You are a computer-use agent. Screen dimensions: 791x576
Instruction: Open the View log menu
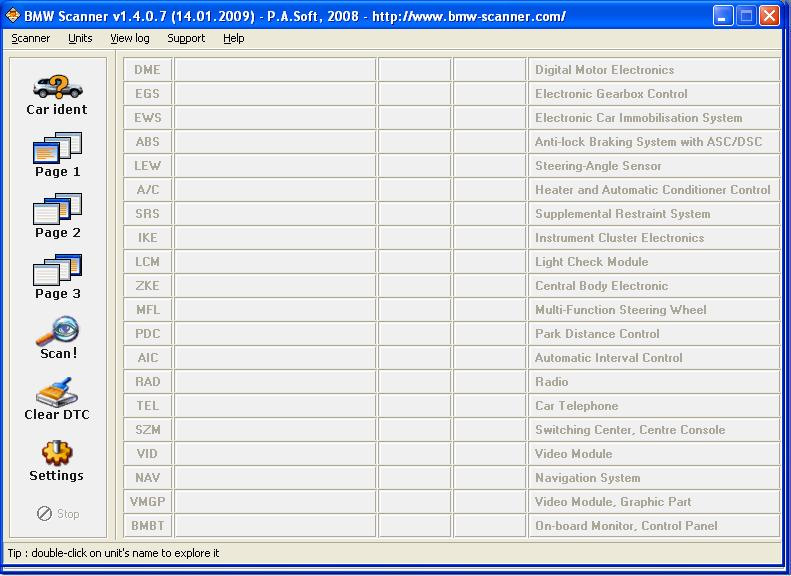click(x=130, y=38)
